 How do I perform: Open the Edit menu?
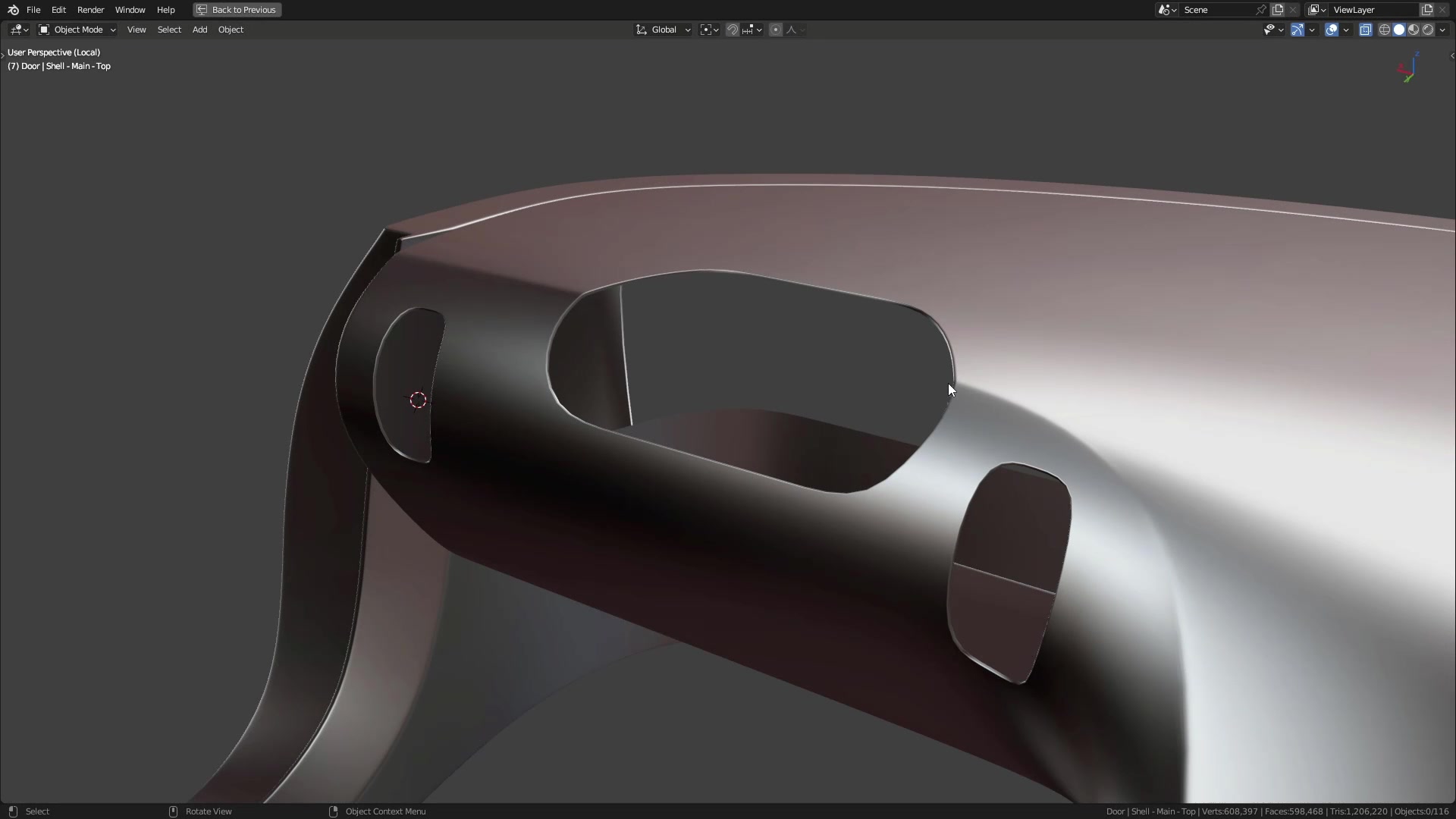[58, 10]
